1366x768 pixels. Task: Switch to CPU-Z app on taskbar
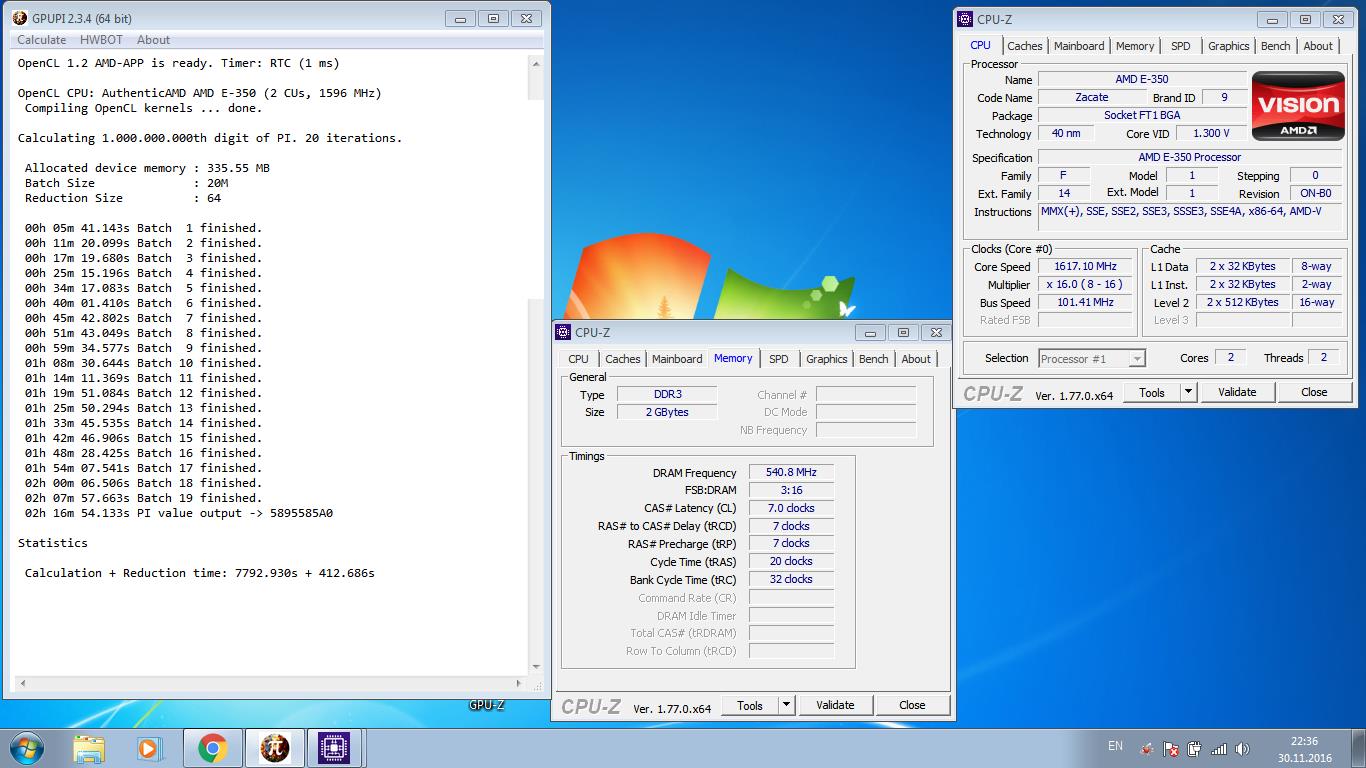[334, 748]
